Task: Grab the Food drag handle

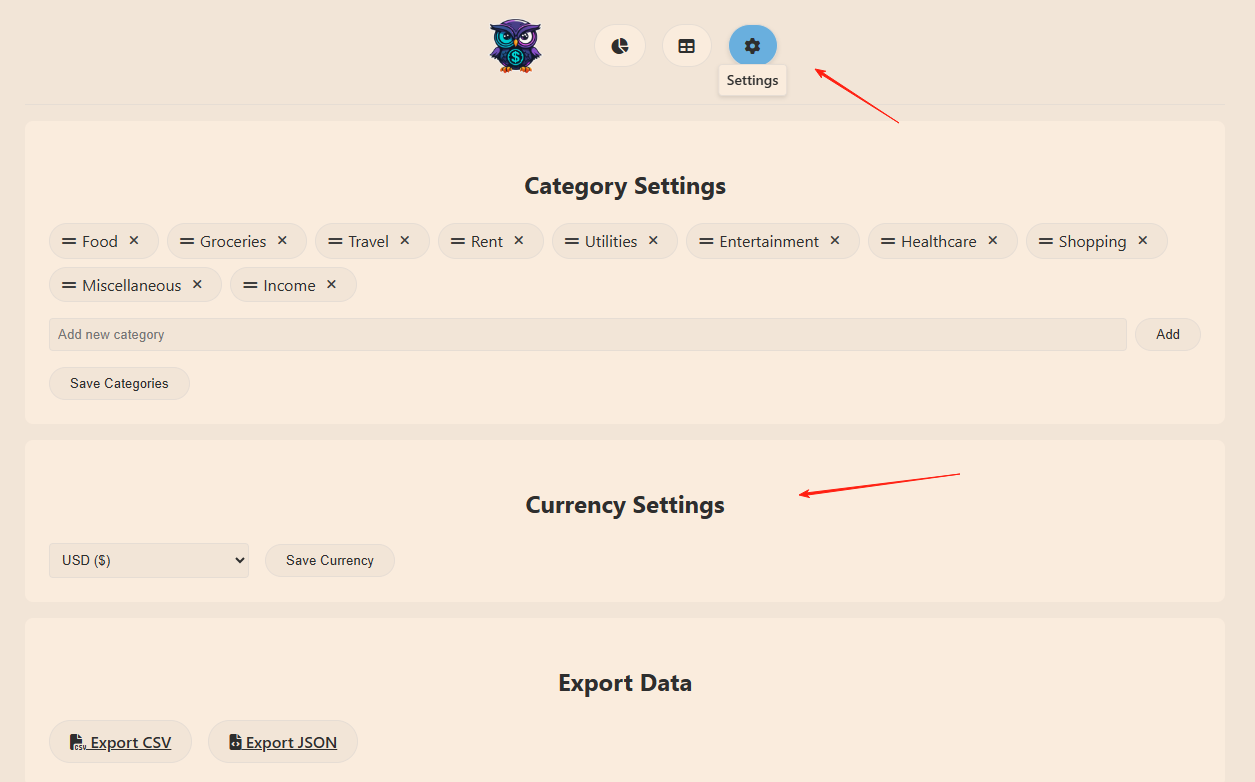Action: point(69,242)
